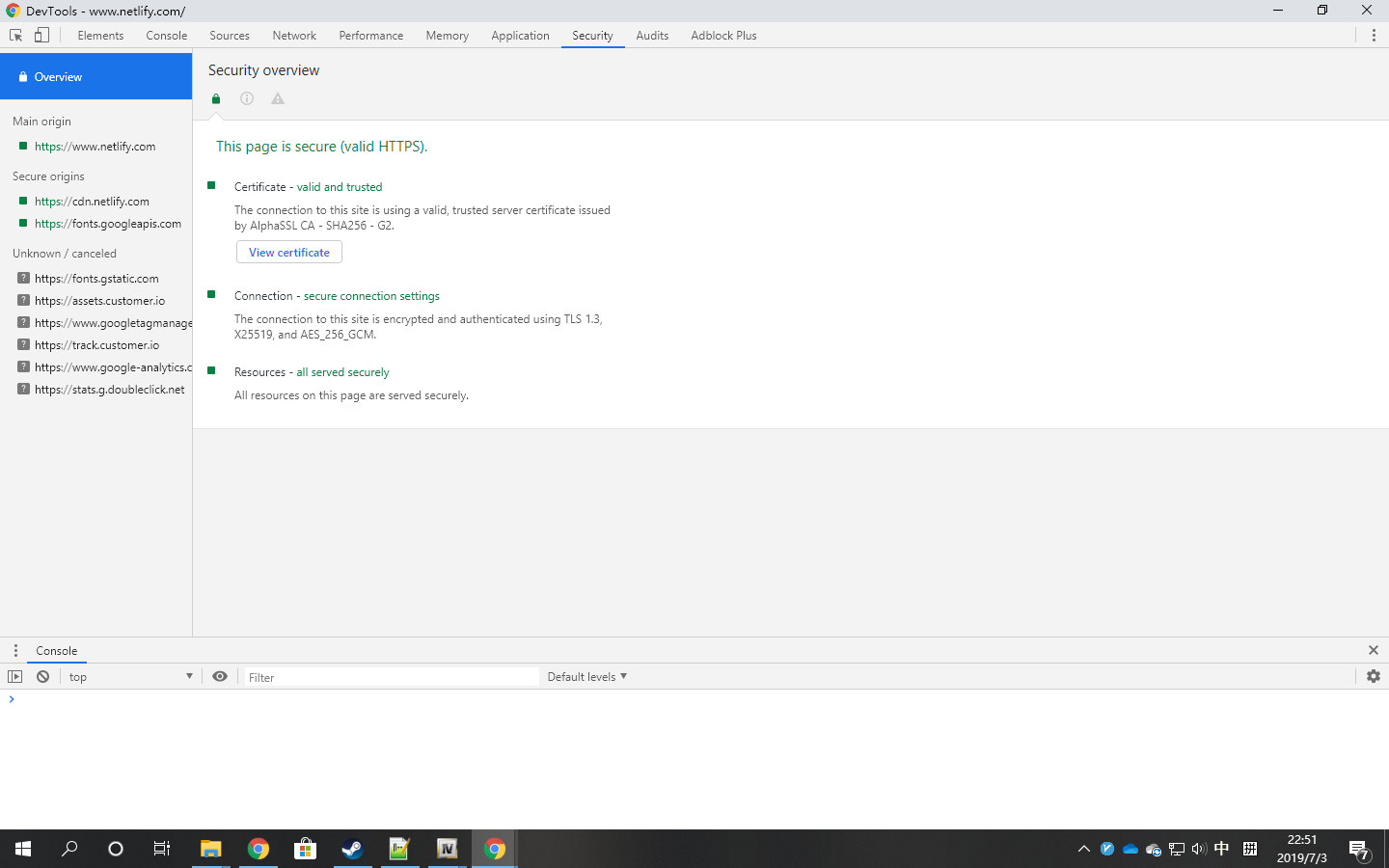
Task: Click the 'valid and trusted' certificate text
Action: [340, 187]
